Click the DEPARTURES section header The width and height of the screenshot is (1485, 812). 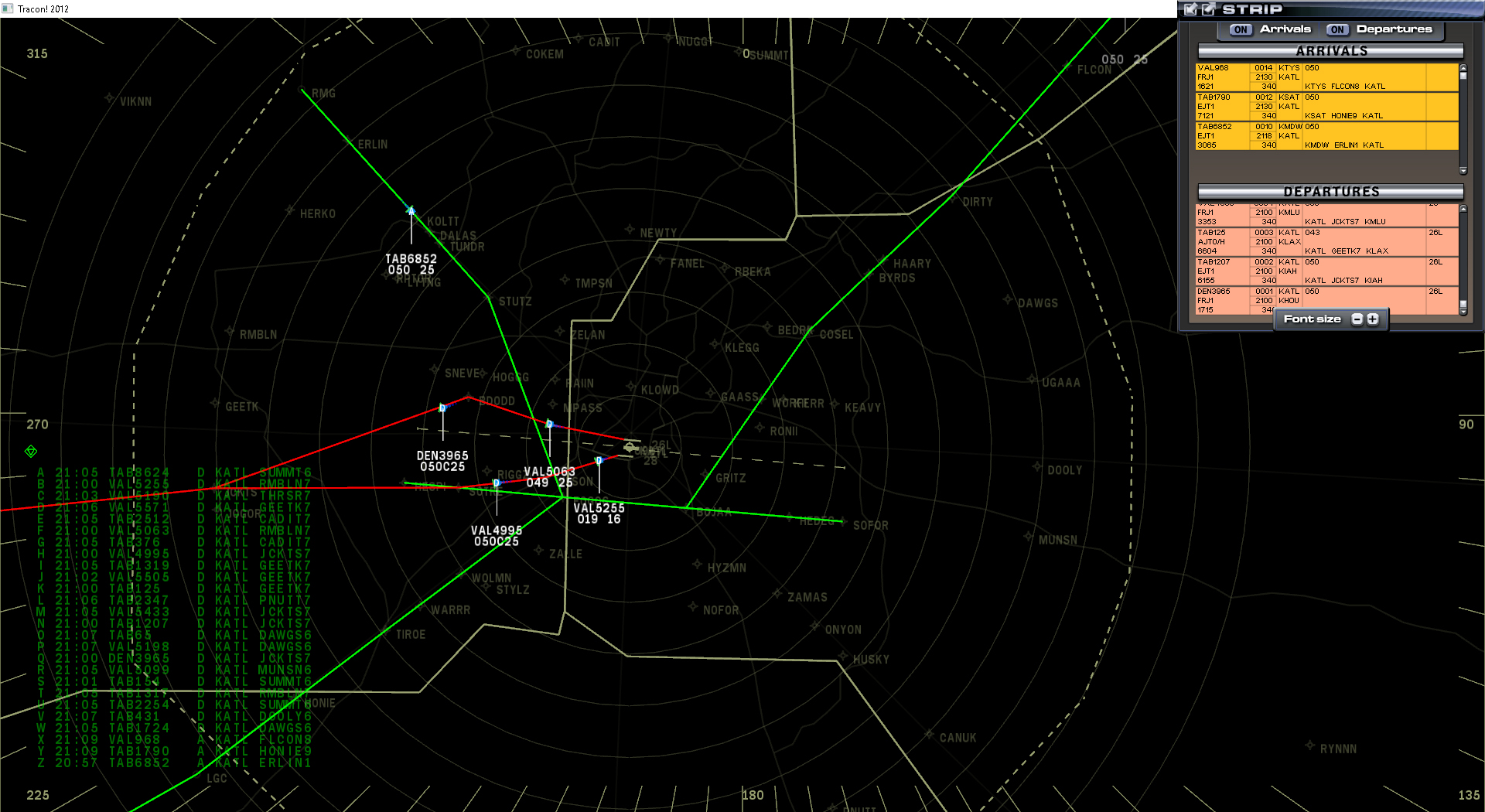pyautogui.click(x=1331, y=191)
